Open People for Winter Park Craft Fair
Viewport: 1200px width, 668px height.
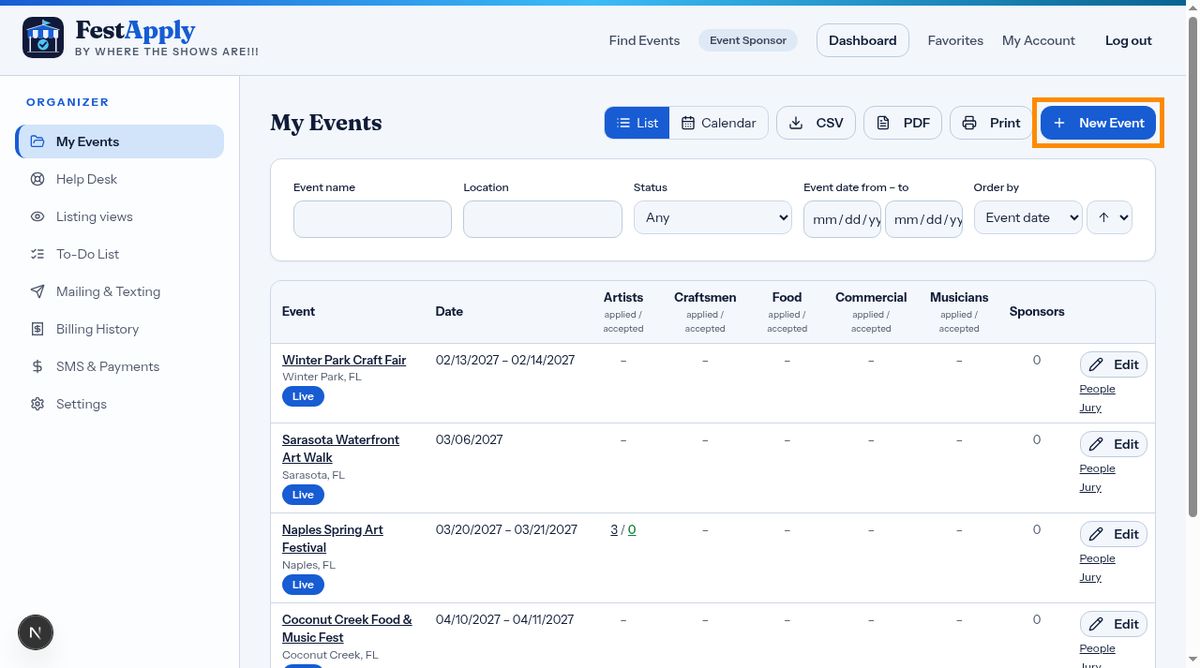(x=1097, y=389)
